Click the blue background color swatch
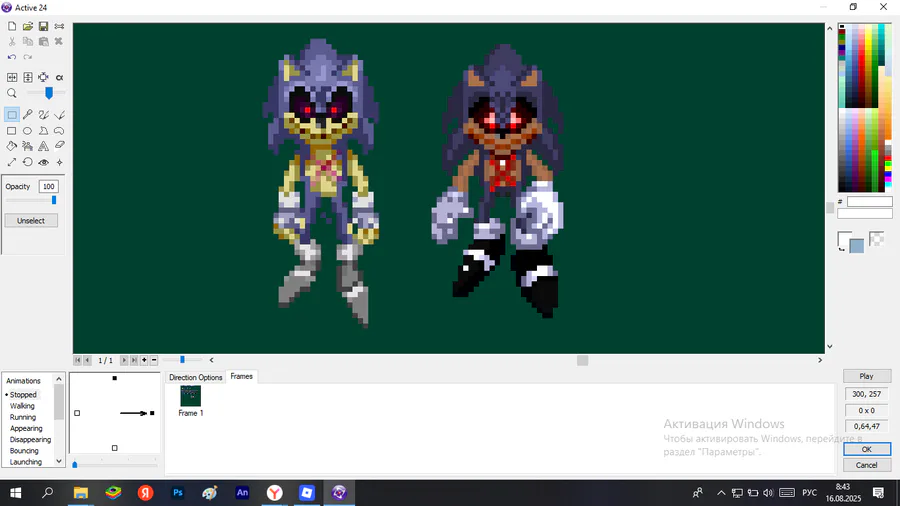 click(856, 246)
